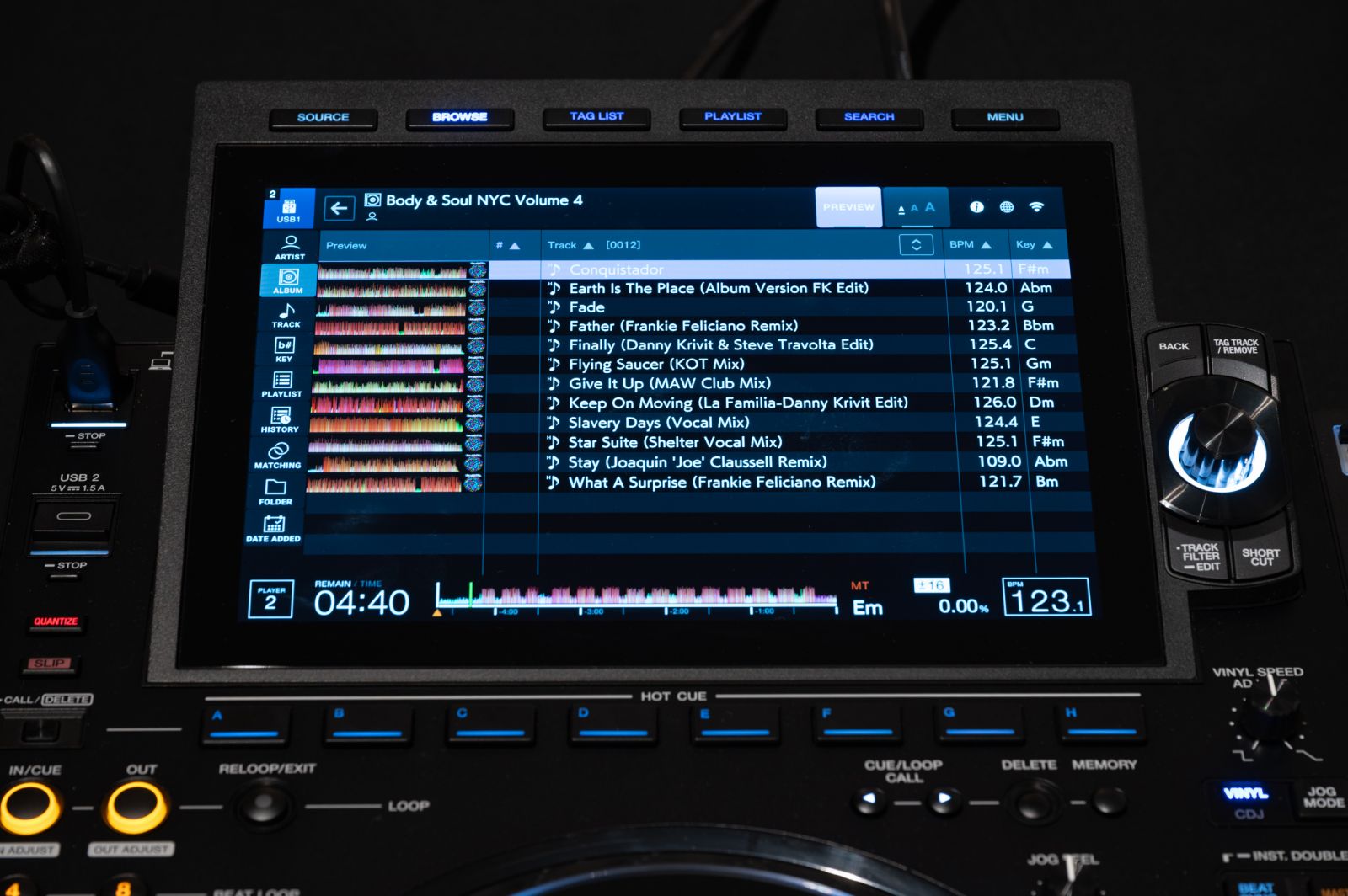This screenshot has width=1348, height=896.
Task: Open the info icon in header
Action: pyautogui.click(x=976, y=207)
